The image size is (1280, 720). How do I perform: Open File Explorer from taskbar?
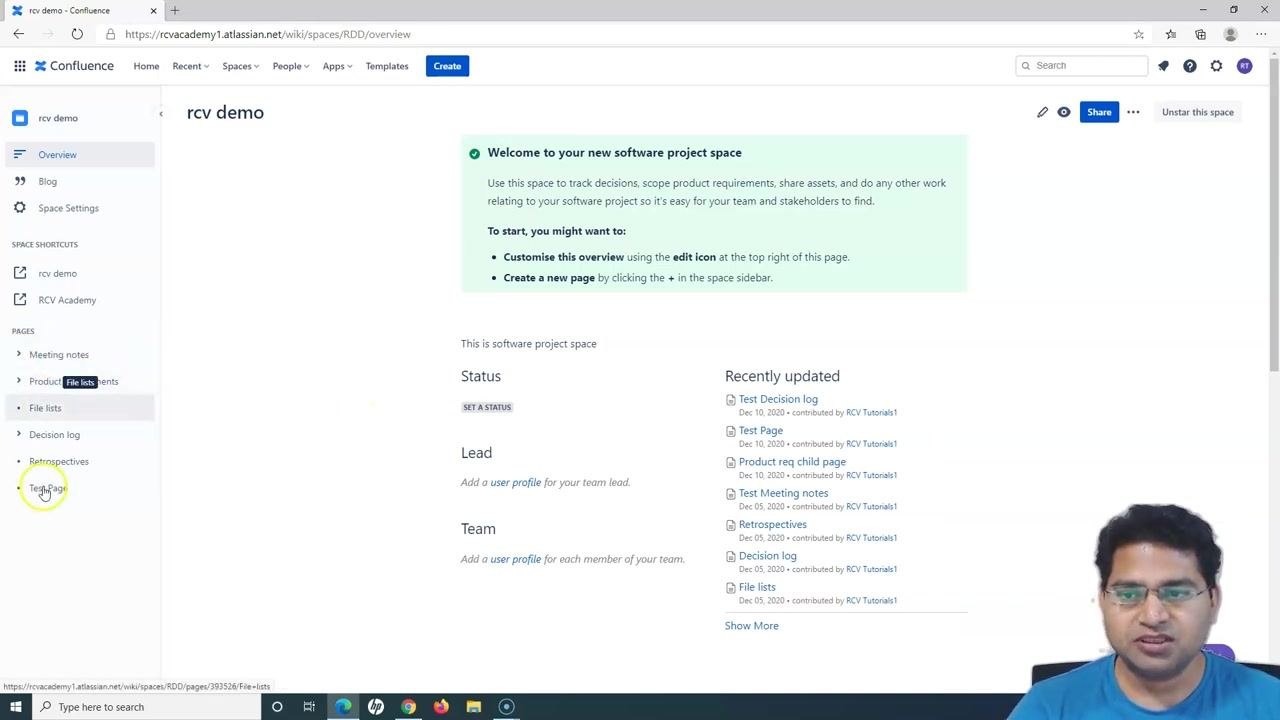tap(474, 707)
